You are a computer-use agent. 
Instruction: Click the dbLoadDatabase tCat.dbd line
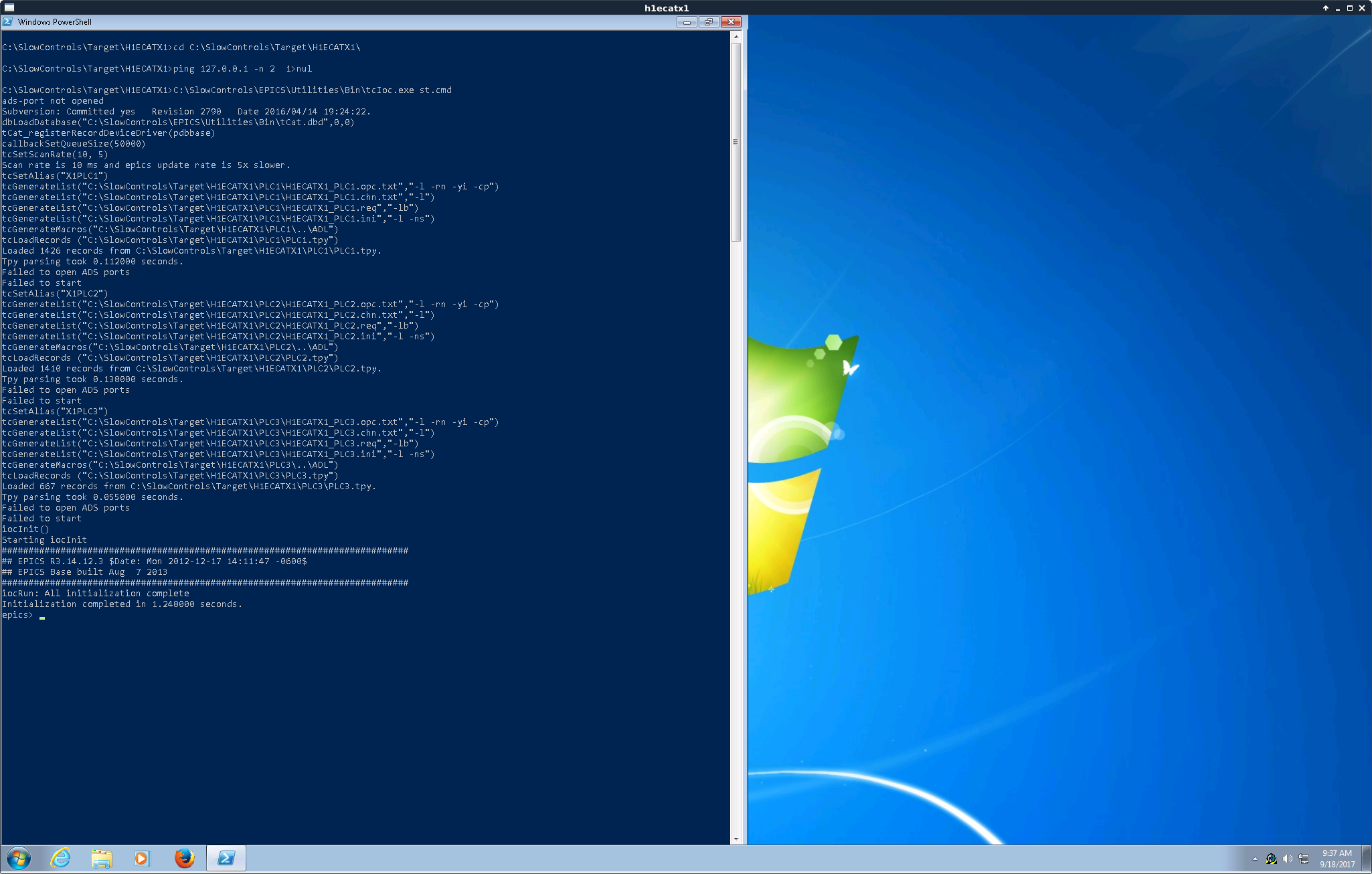[x=178, y=122]
